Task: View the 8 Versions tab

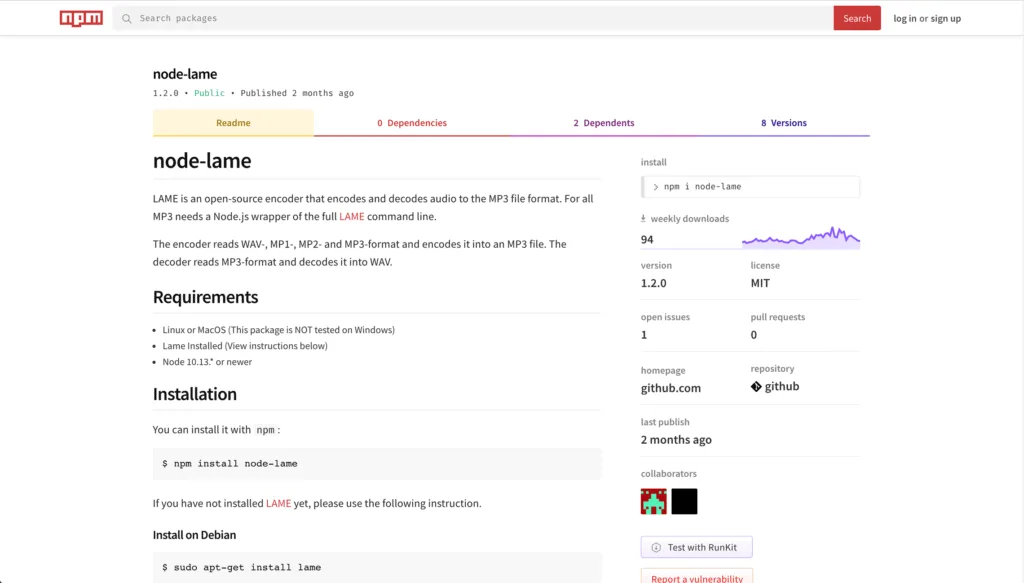Action: [784, 123]
